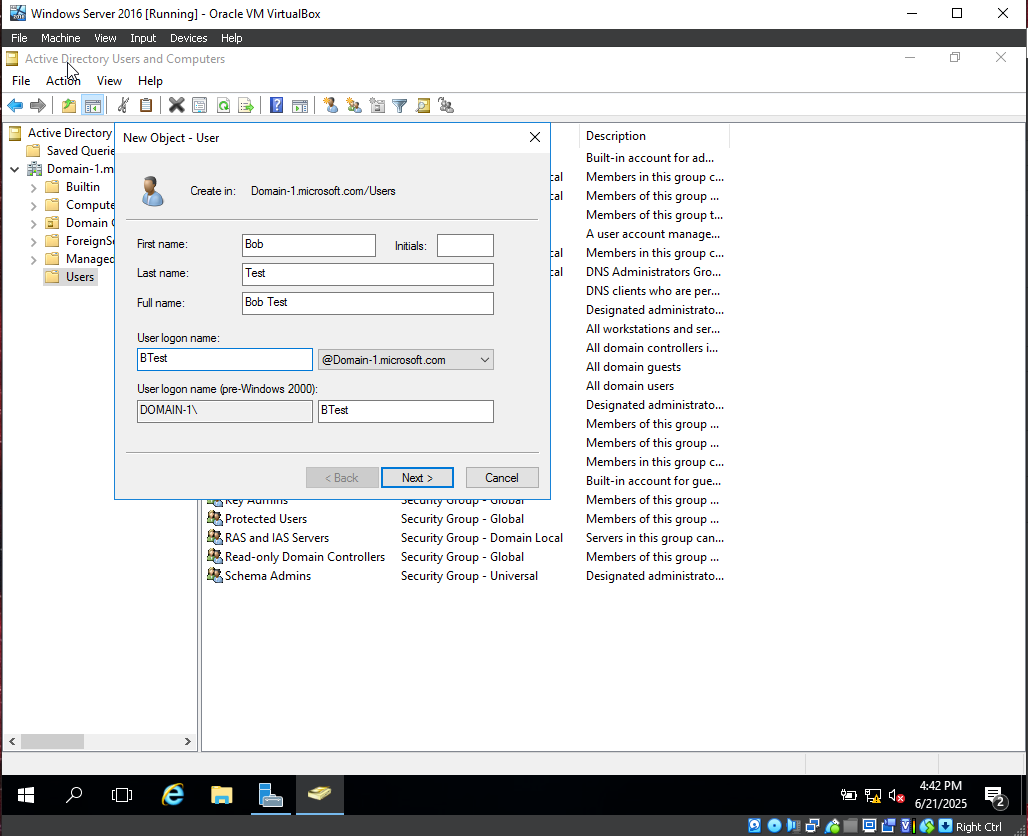Open the VirtualBox Devices menu
Screen dimensions: 1028x836
[188, 38]
